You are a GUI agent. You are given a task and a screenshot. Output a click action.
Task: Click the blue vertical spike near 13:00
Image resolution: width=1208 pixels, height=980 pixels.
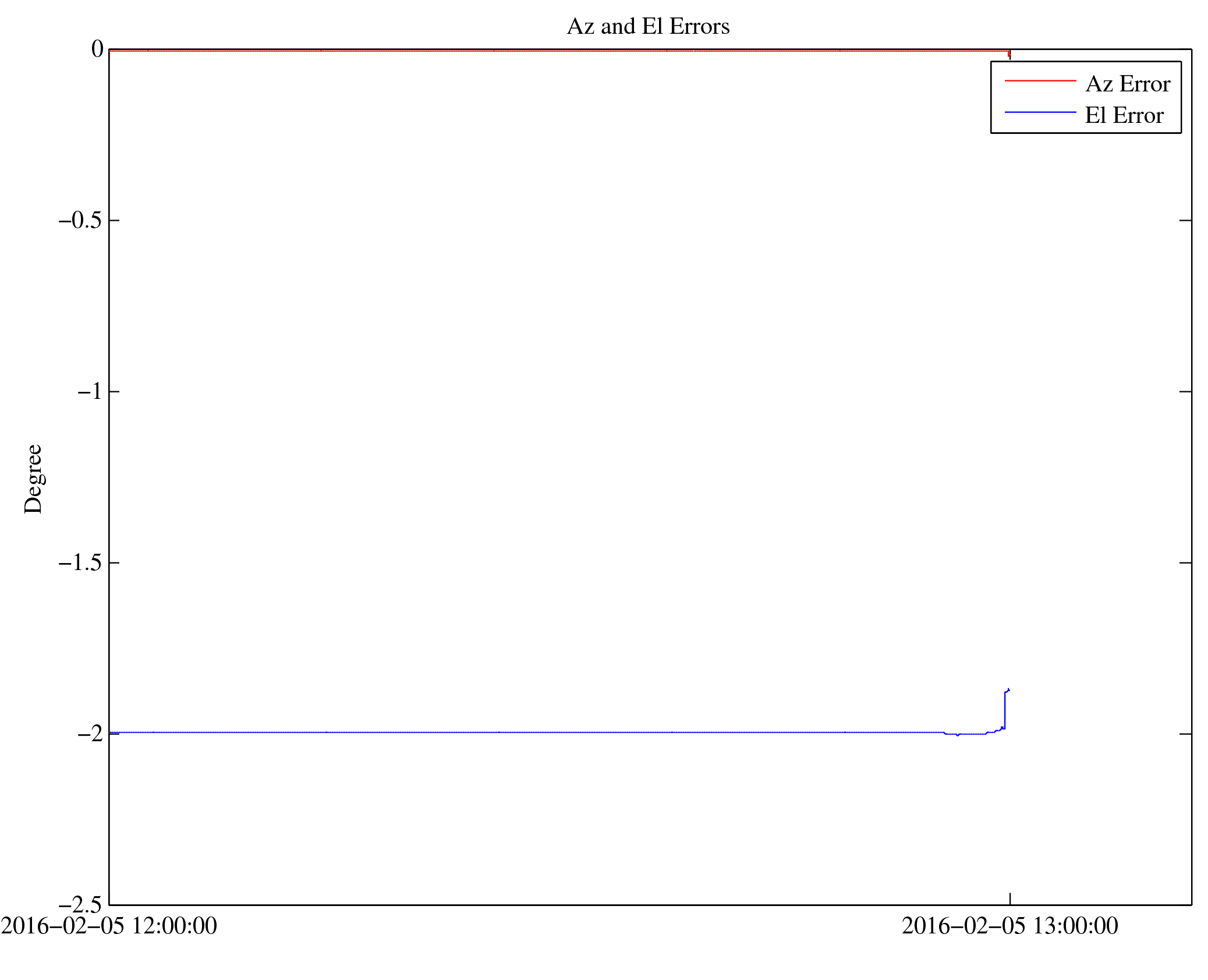click(1005, 709)
